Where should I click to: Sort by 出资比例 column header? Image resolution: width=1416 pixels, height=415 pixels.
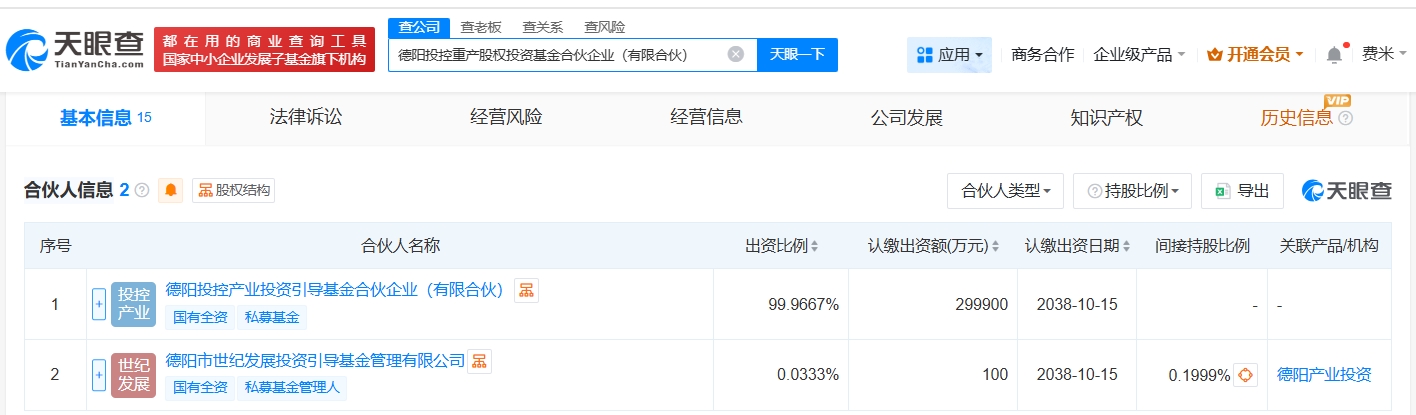[781, 246]
